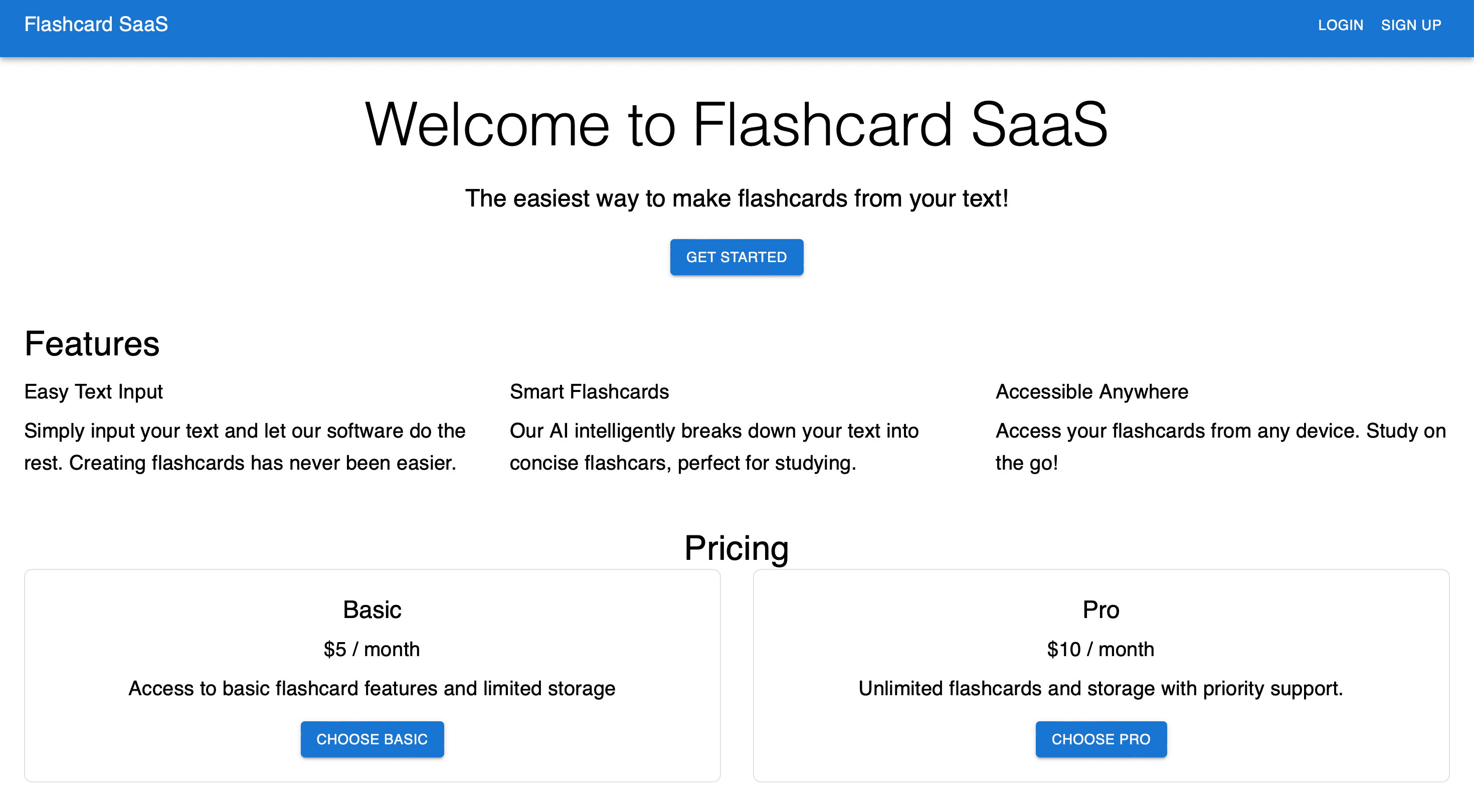This screenshot has height=812, width=1474.
Task: Click the easiest way tagline subtitle
Action: pos(736,198)
